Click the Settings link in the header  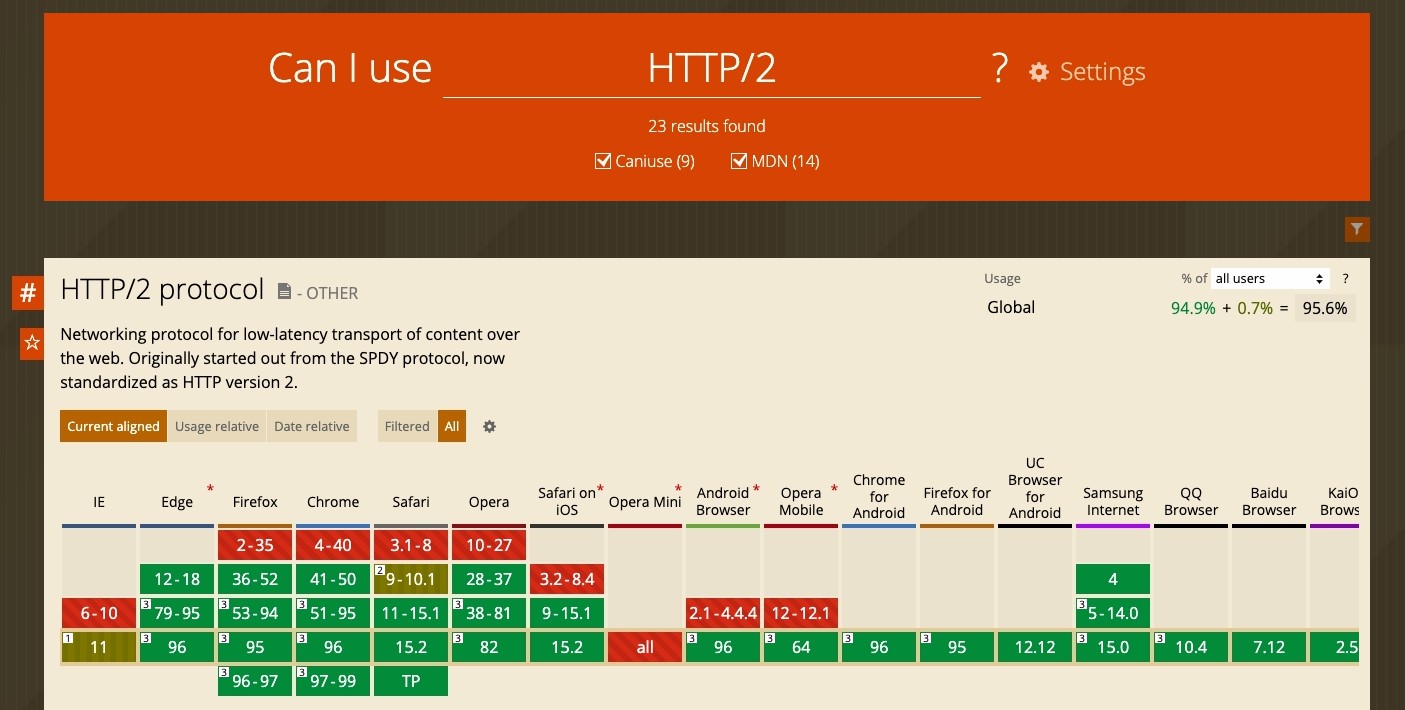coord(1102,71)
